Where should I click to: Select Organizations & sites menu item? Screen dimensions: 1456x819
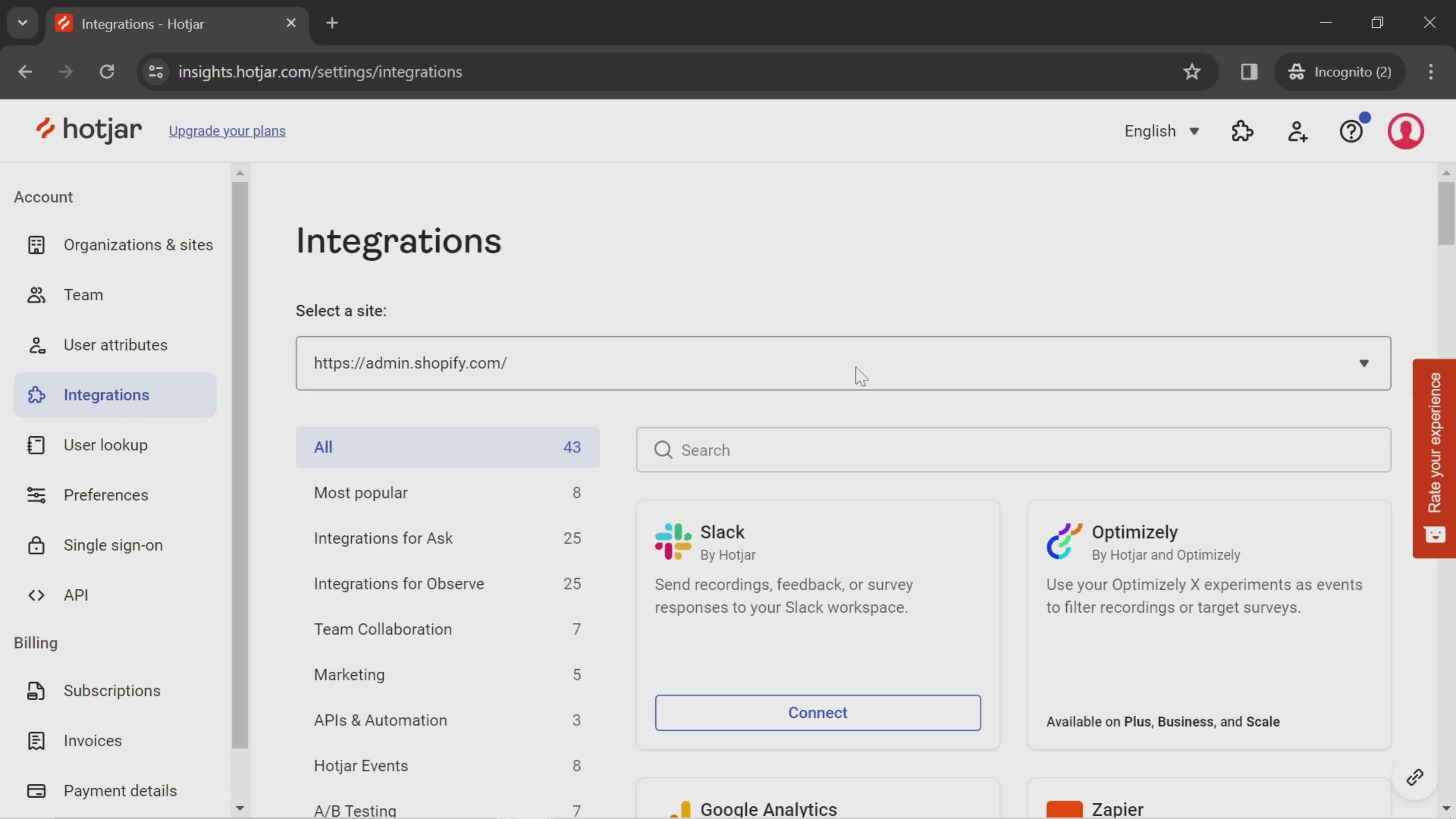(138, 244)
